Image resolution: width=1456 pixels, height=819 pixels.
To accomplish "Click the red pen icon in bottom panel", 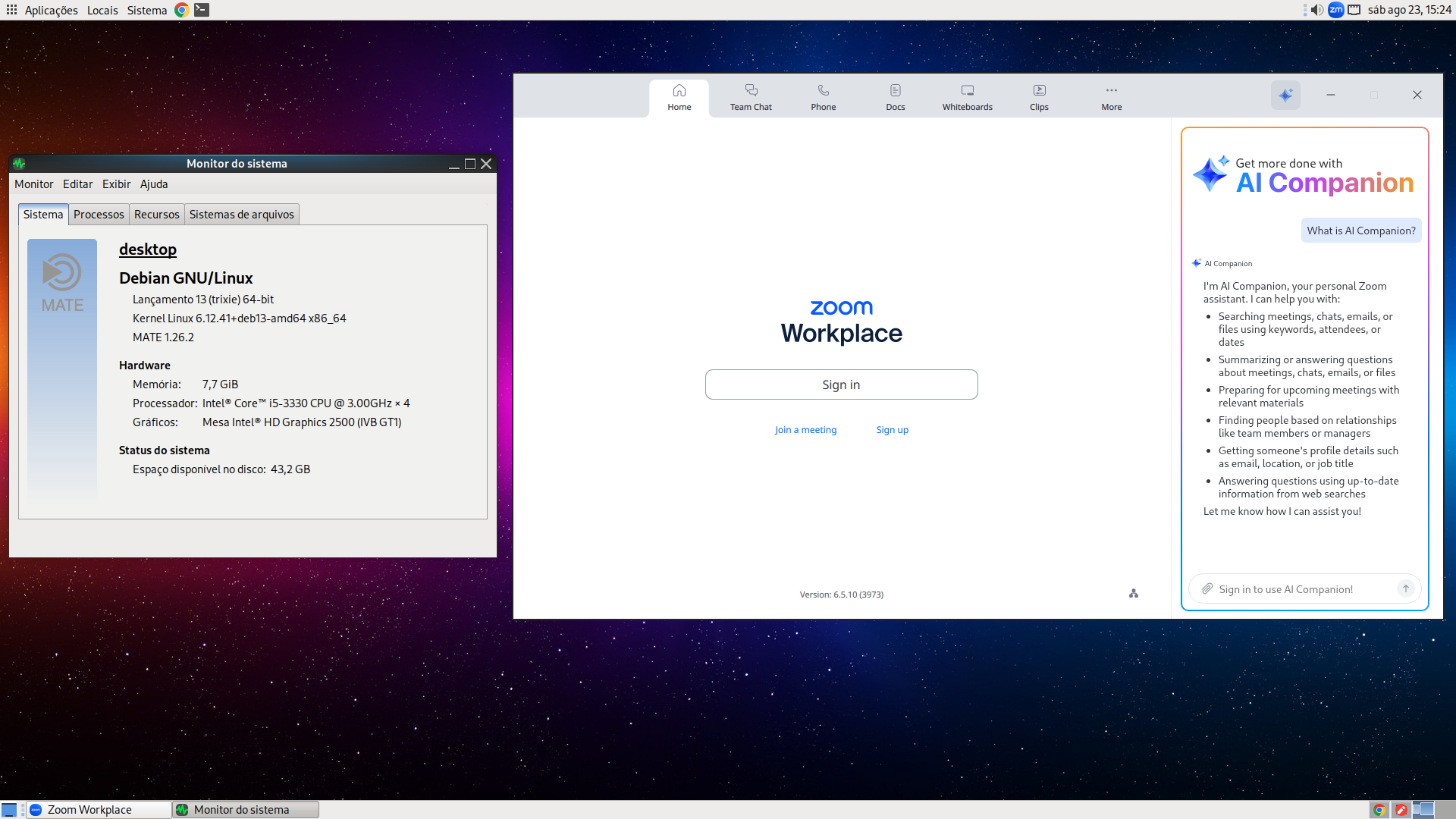I will click(x=1401, y=810).
